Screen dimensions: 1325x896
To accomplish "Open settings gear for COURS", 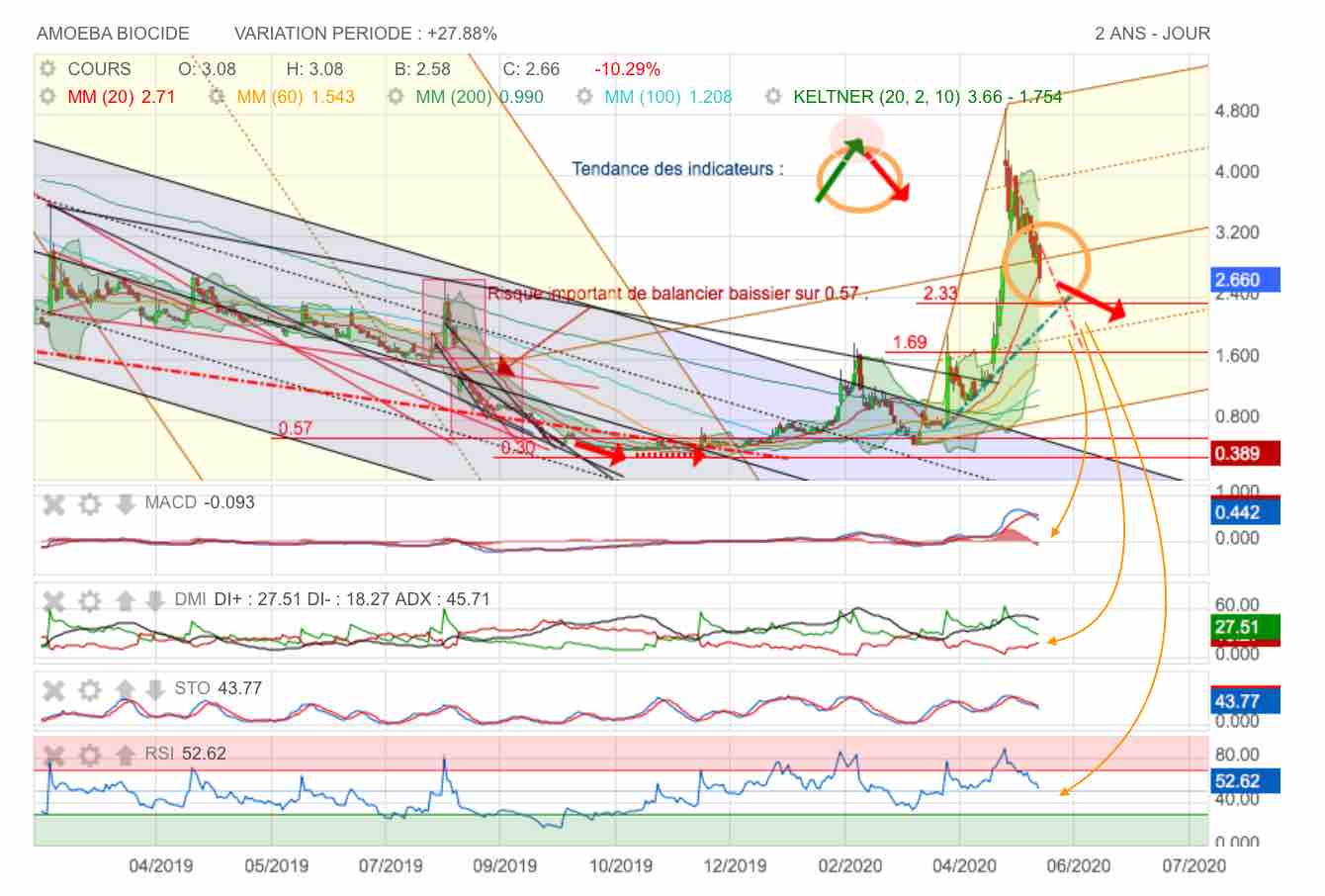I will click(46, 69).
